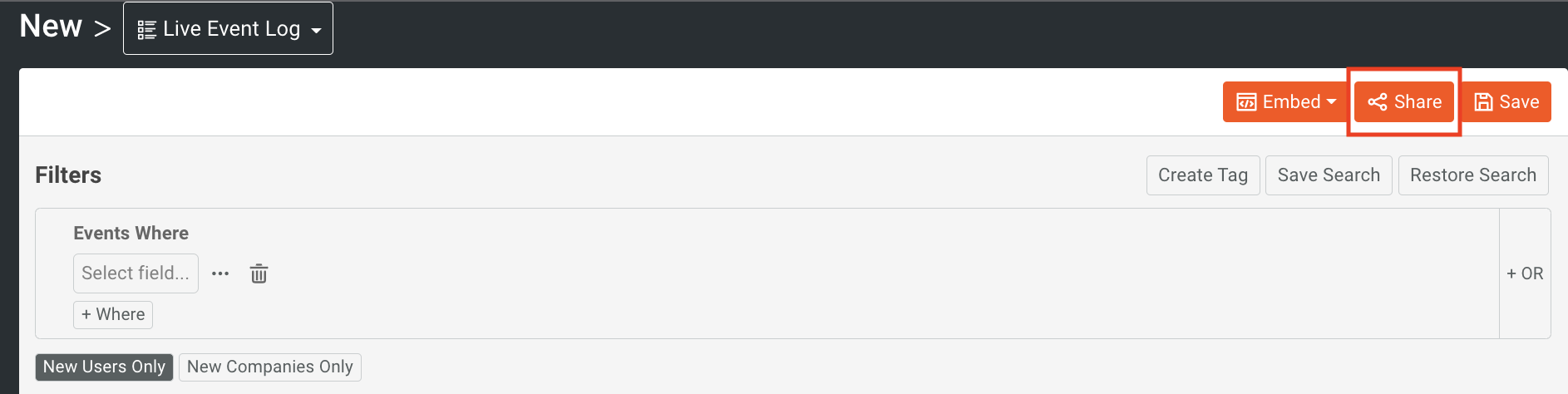1568x394 pixels.
Task: Click the Share button label
Action: coord(1418,102)
